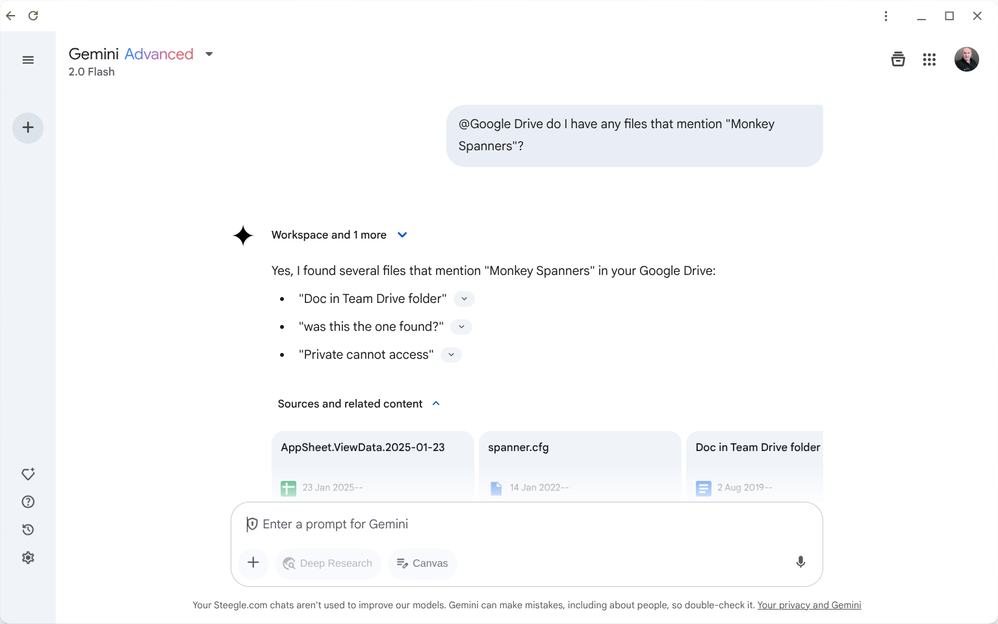Start a new chat with plus button
Image resolution: width=998 pixels, height=624 pixels.
tap(28, 127)
